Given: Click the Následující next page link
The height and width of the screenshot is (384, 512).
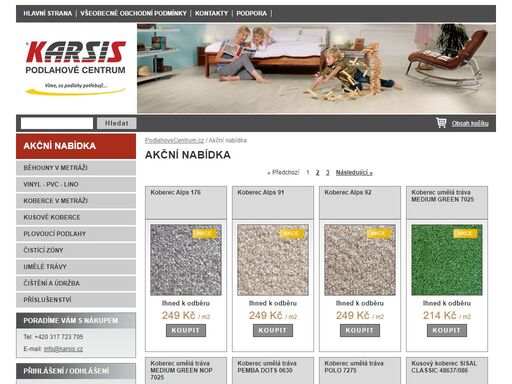Looking at the screenshot, I should point(354,173).
